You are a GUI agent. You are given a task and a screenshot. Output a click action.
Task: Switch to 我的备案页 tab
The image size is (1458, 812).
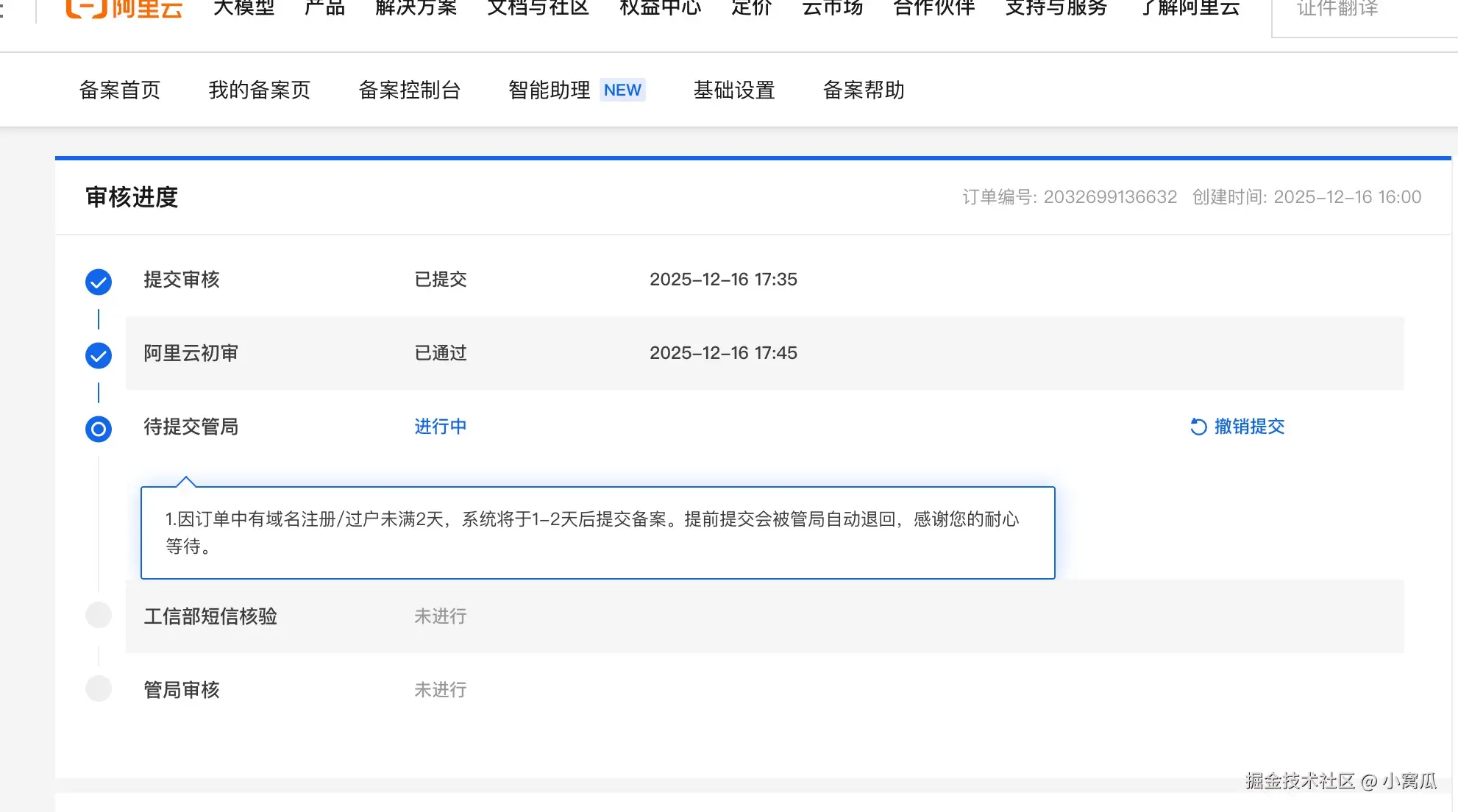[x=259, y=90]
